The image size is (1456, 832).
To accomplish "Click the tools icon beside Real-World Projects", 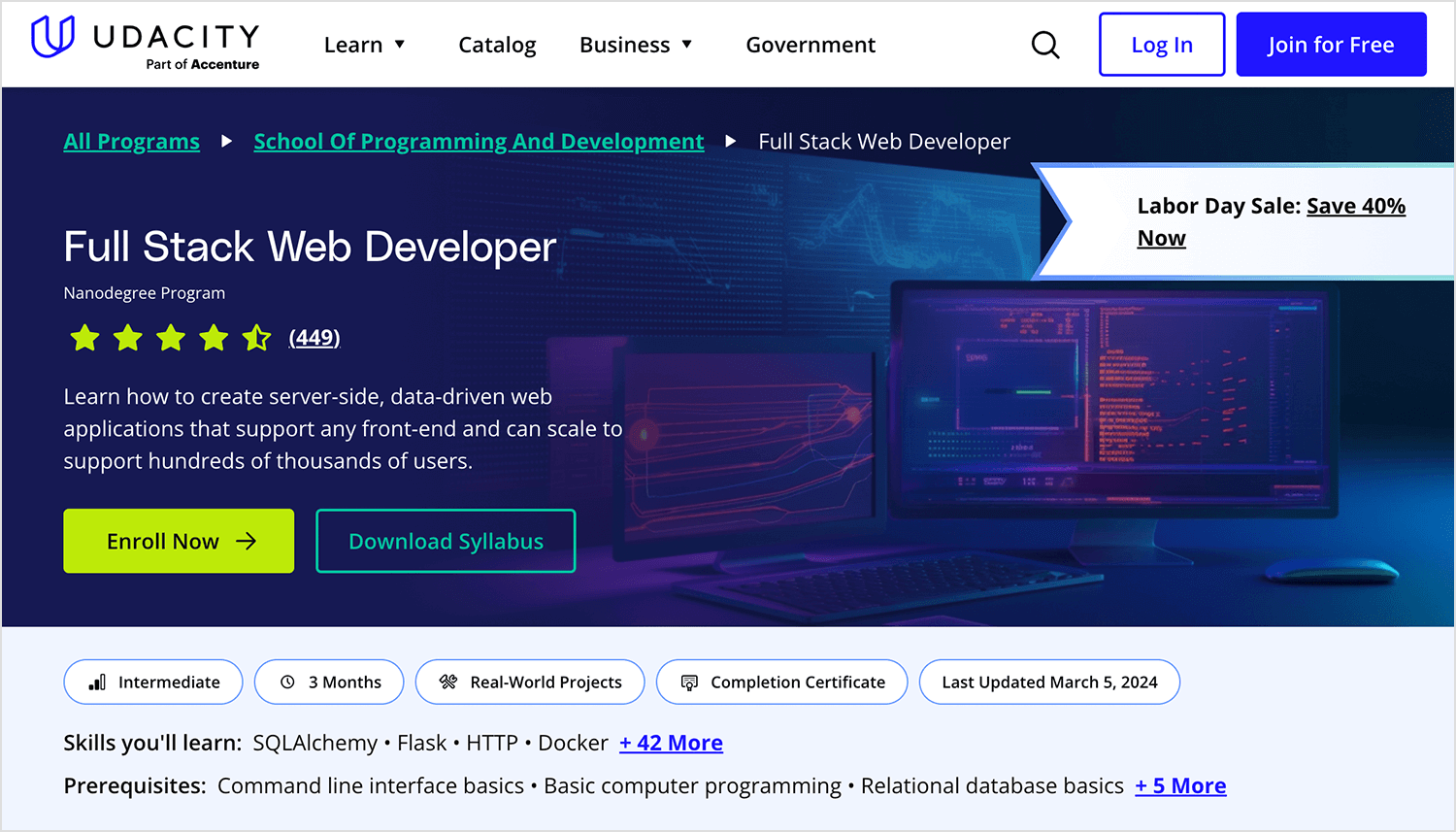I will (x=447, y=682).
